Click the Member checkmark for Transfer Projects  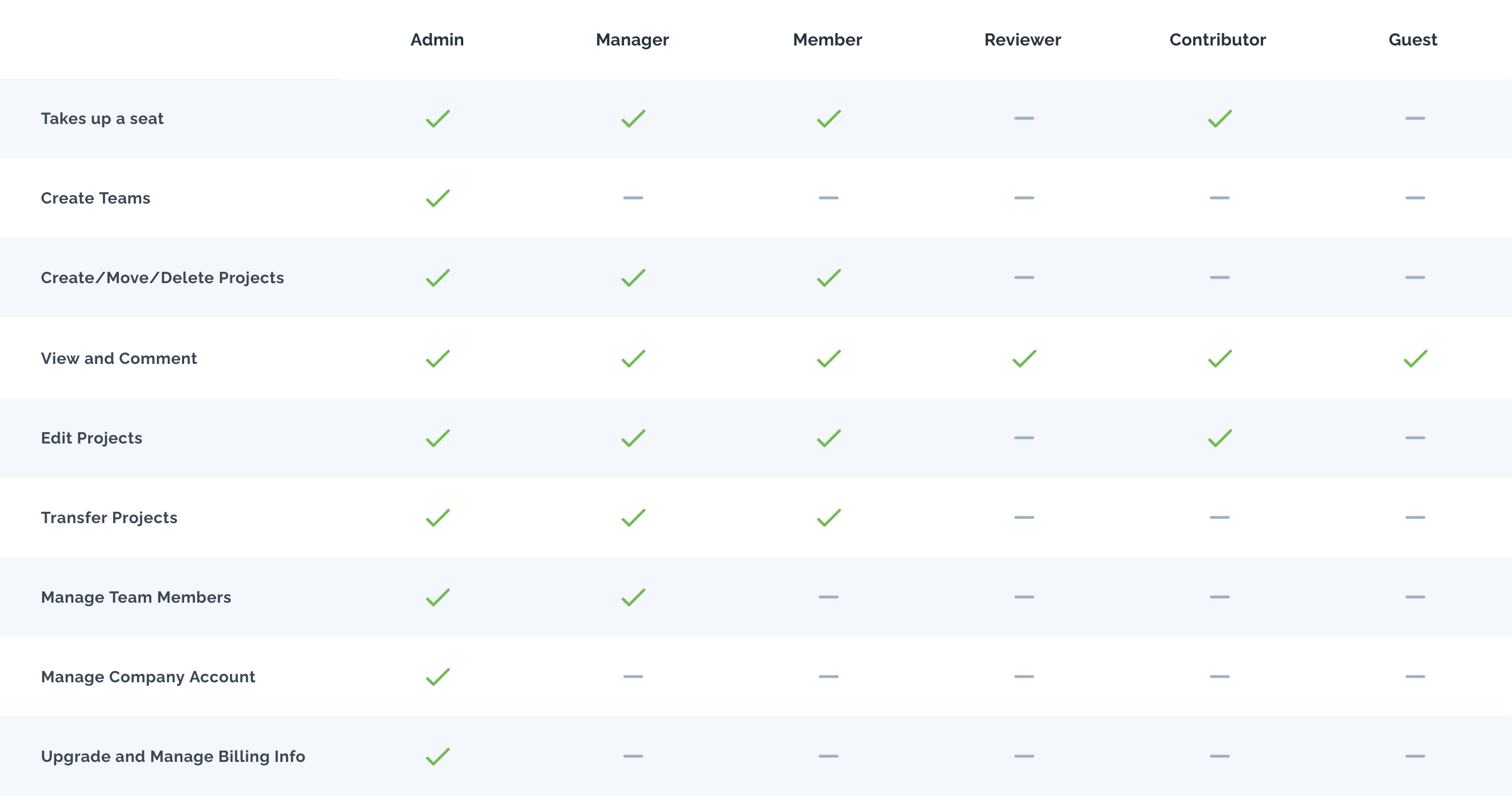[x=829, y=518]
